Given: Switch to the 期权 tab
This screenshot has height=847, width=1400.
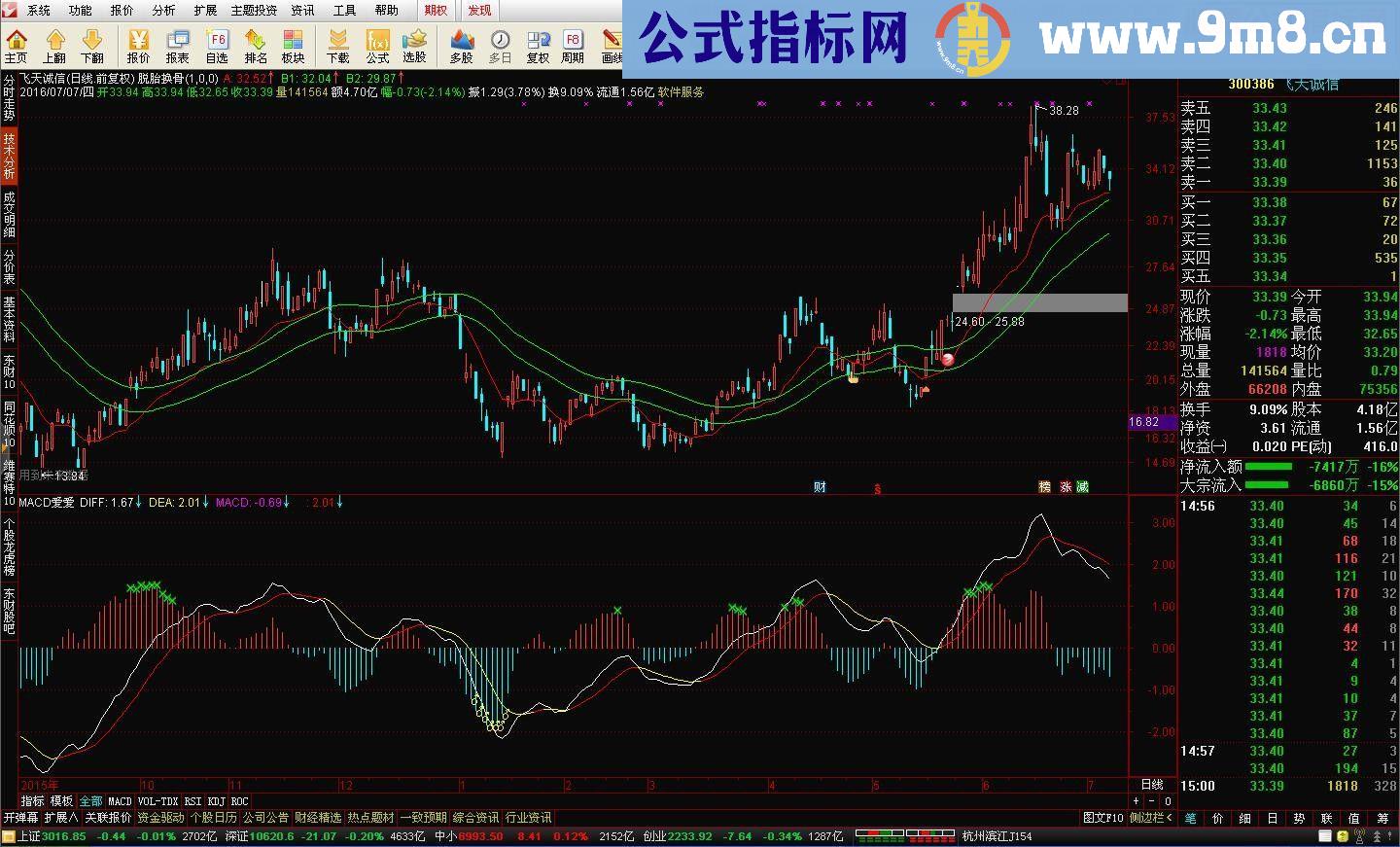Looking at the screenshot, I should (436, 10).
